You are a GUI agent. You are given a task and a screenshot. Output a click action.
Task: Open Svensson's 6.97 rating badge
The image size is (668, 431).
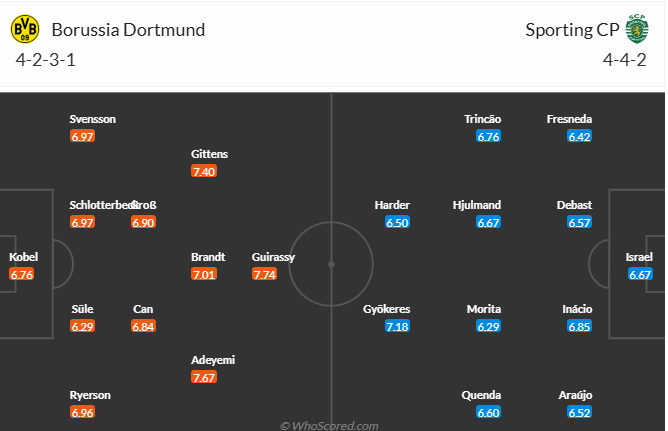click(x=83, y=136)
